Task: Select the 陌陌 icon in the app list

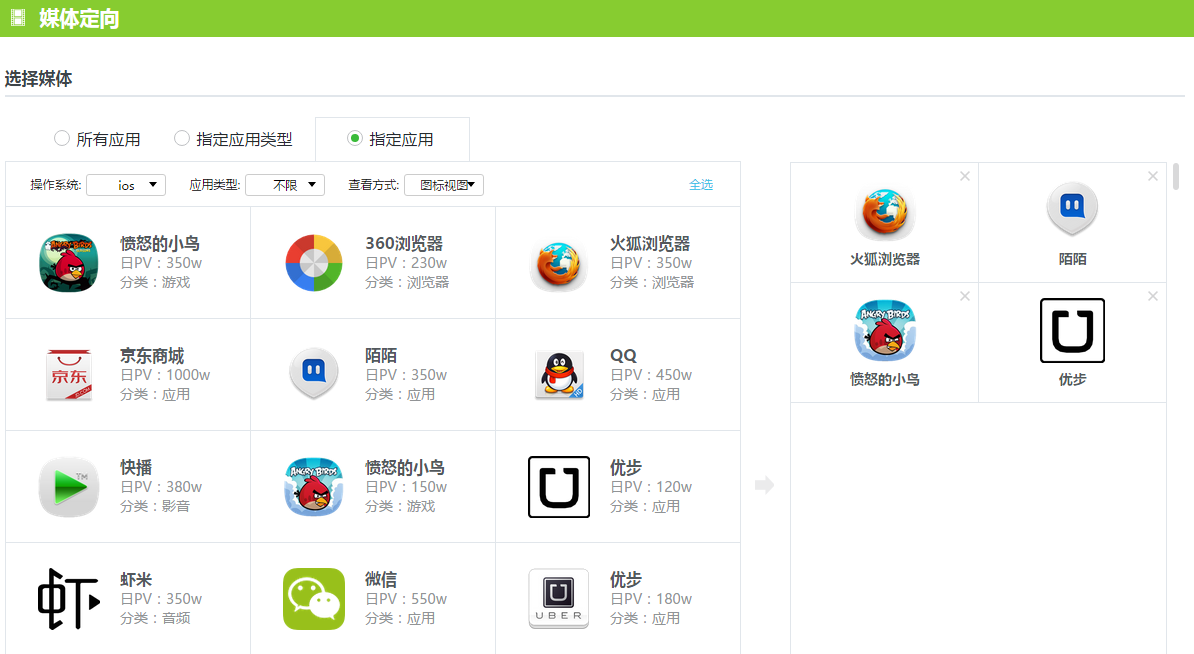Action: point(314,373)
